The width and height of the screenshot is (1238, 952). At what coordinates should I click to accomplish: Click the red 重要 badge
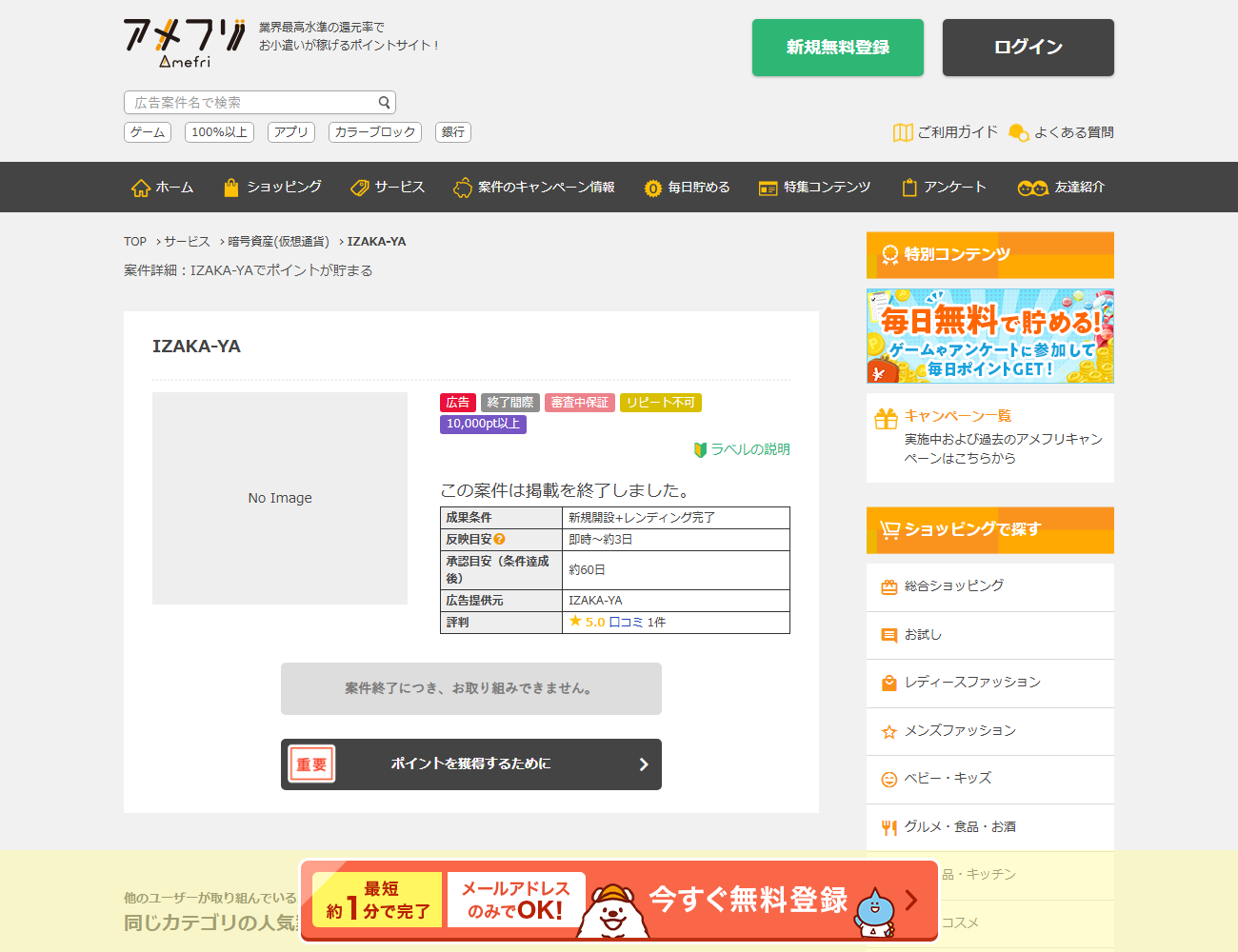311,764
